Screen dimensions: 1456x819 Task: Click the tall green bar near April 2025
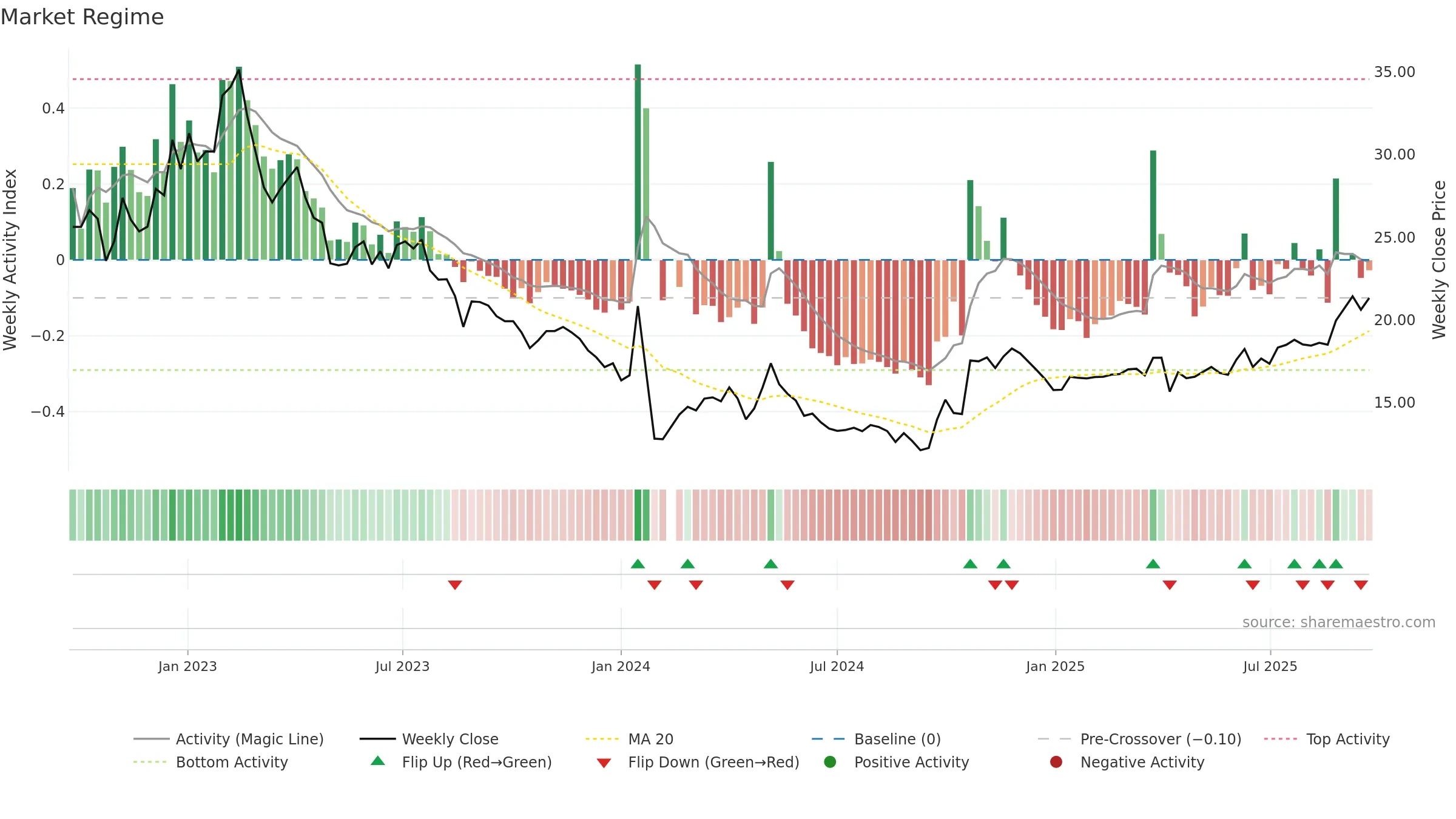[1153, 205]
